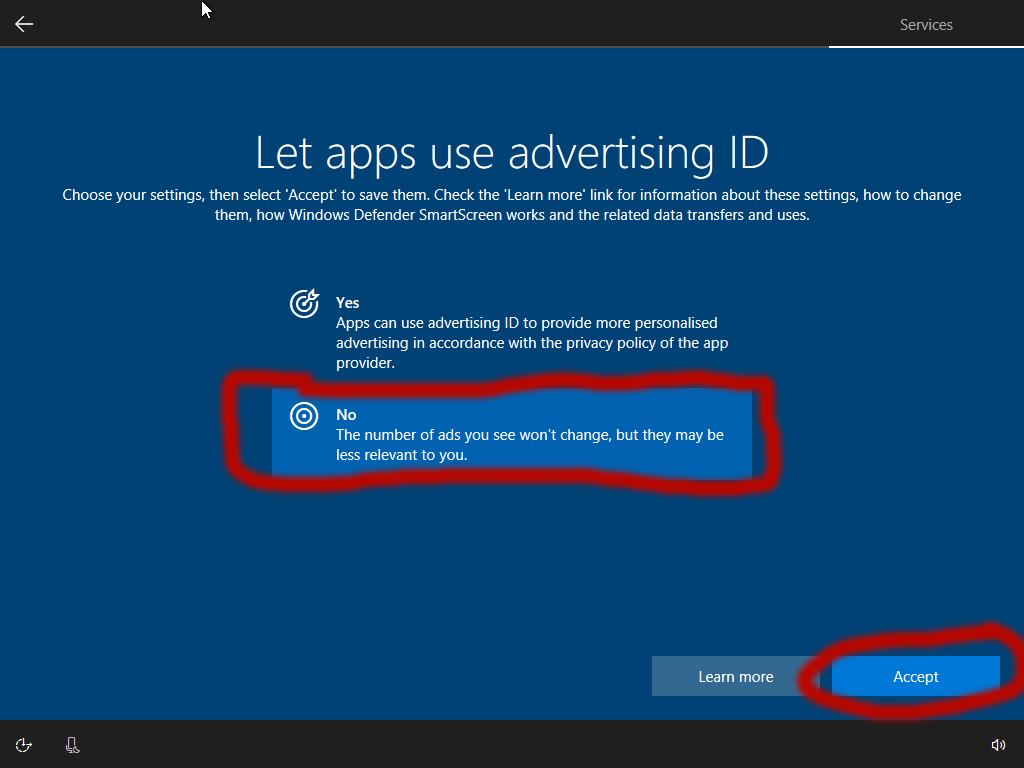Click the 'Let apps use advertising ID' heading

512,153
